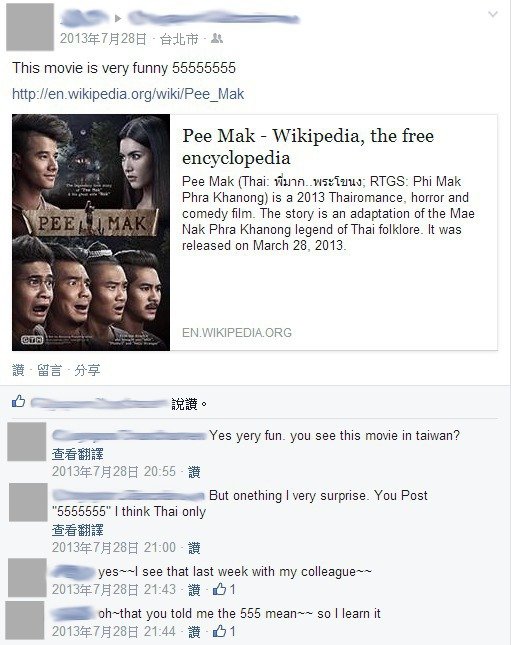Viewport: 511px width, 645px height.
Task: Click the friends audience icon beside 台北市
Action: (x=216, y=39)
